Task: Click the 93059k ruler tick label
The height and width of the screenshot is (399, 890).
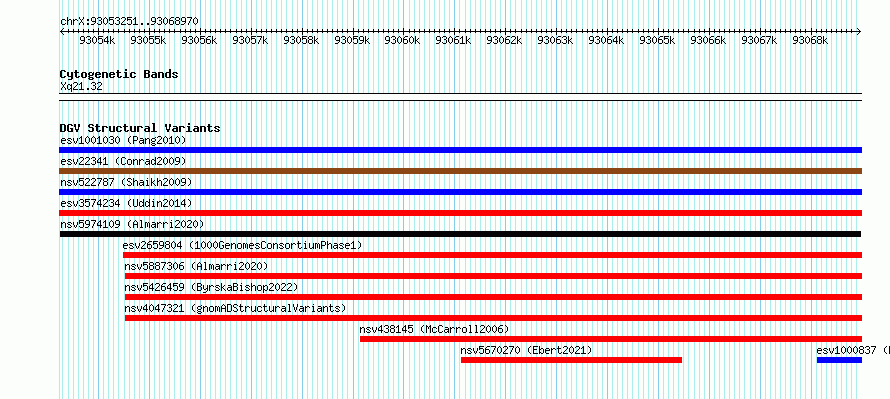Action: point(352,40)
